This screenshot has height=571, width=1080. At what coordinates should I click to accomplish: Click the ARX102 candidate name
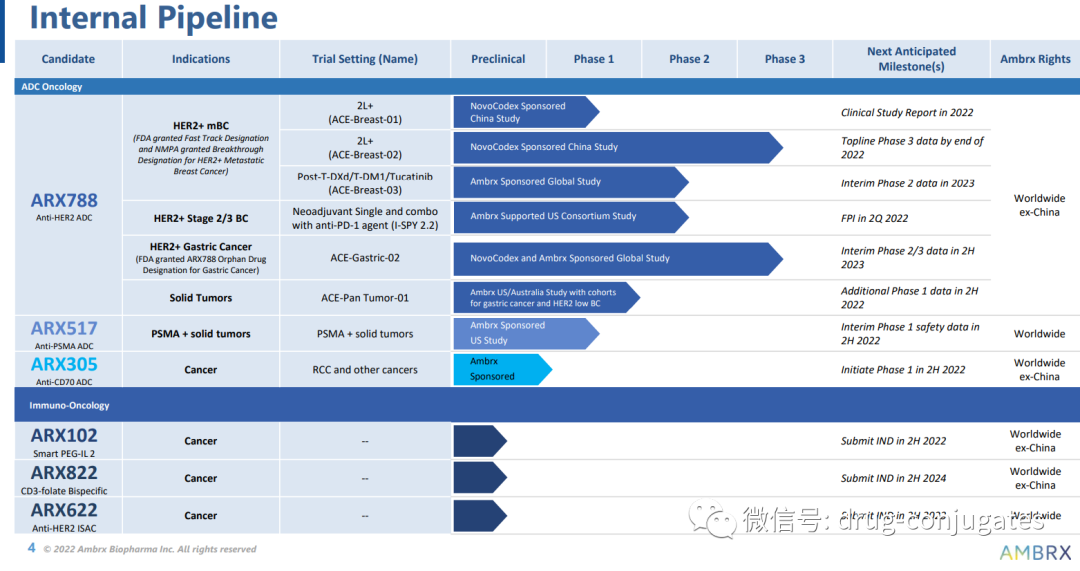[64, 436]
